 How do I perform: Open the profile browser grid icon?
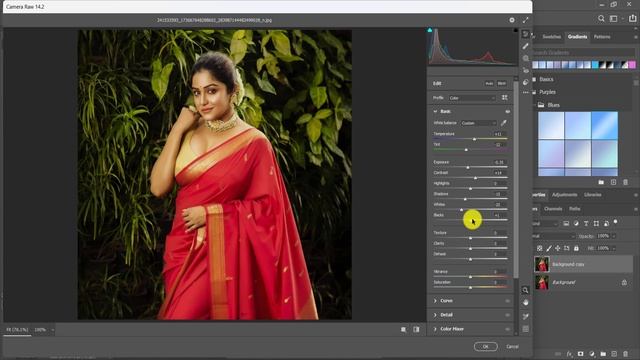505,98
